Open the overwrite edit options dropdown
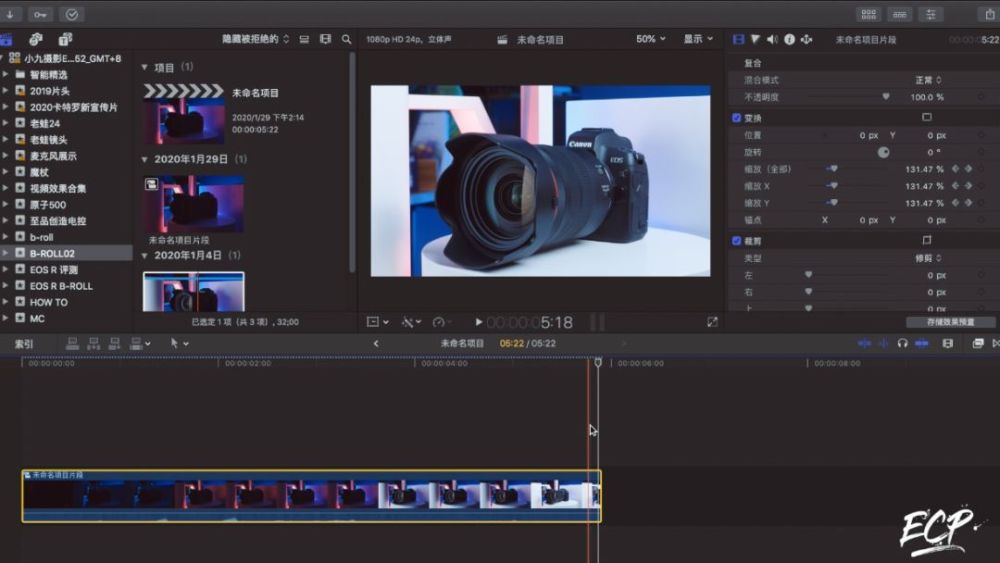Viewport: 1000px width, 563px height. 140,344
